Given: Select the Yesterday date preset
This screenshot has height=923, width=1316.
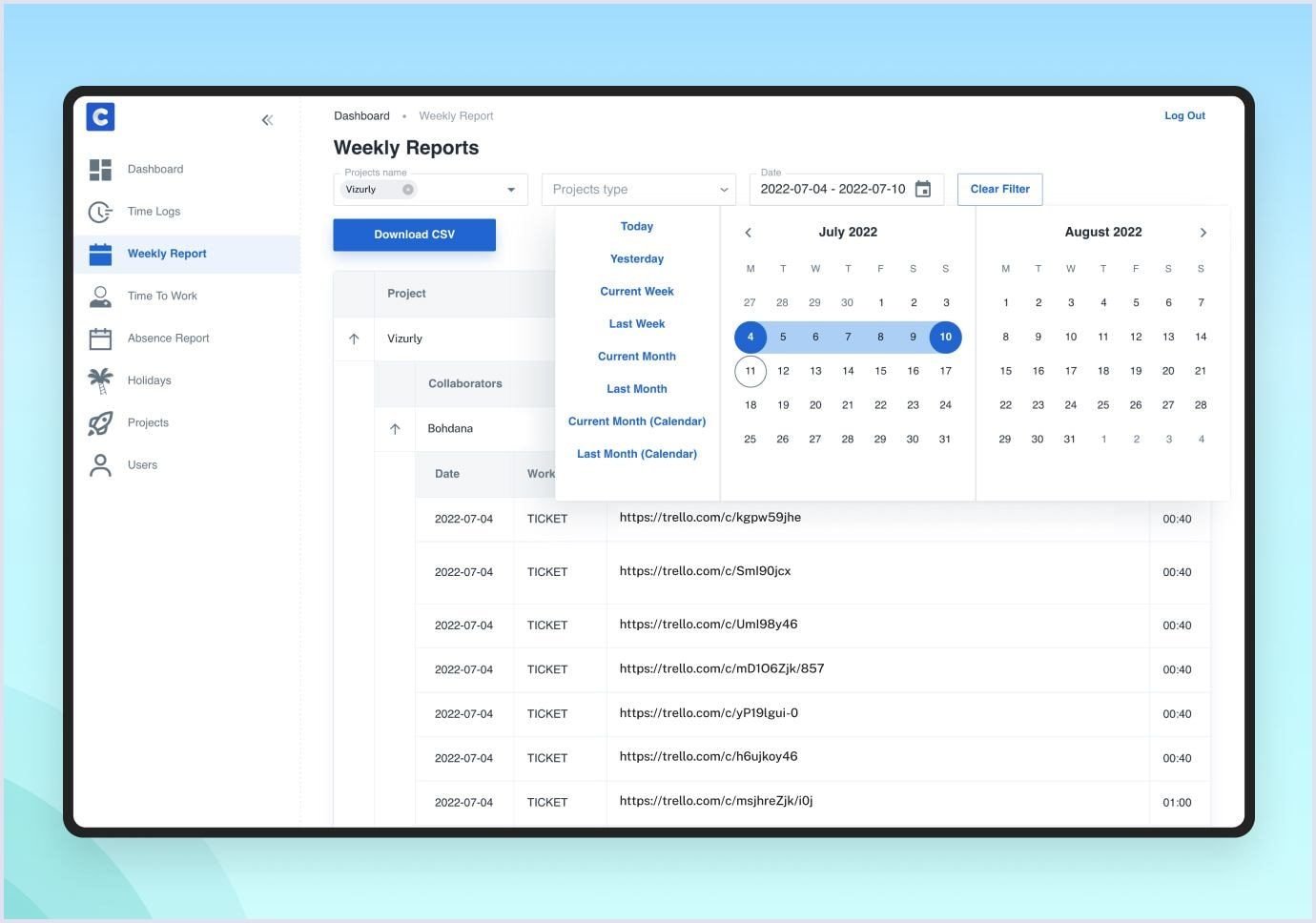Looking at the screenshot, I should 637,259.
